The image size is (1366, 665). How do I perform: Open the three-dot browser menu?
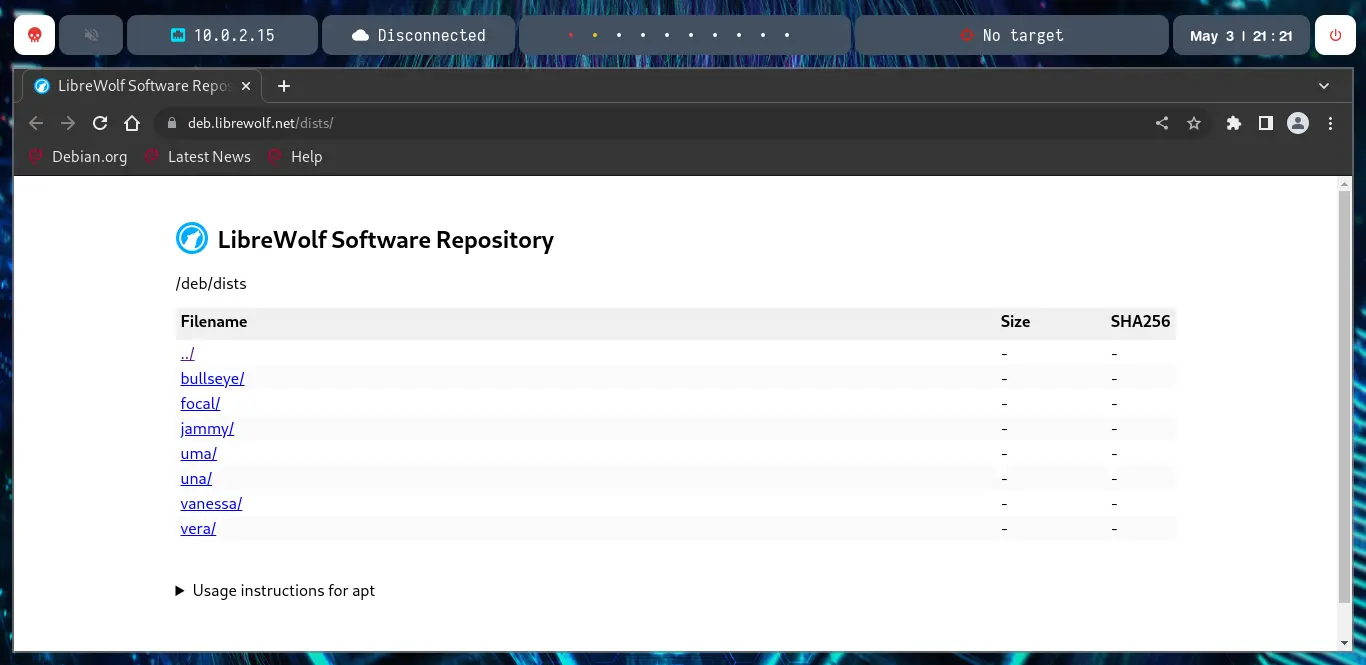point(1330,123)
